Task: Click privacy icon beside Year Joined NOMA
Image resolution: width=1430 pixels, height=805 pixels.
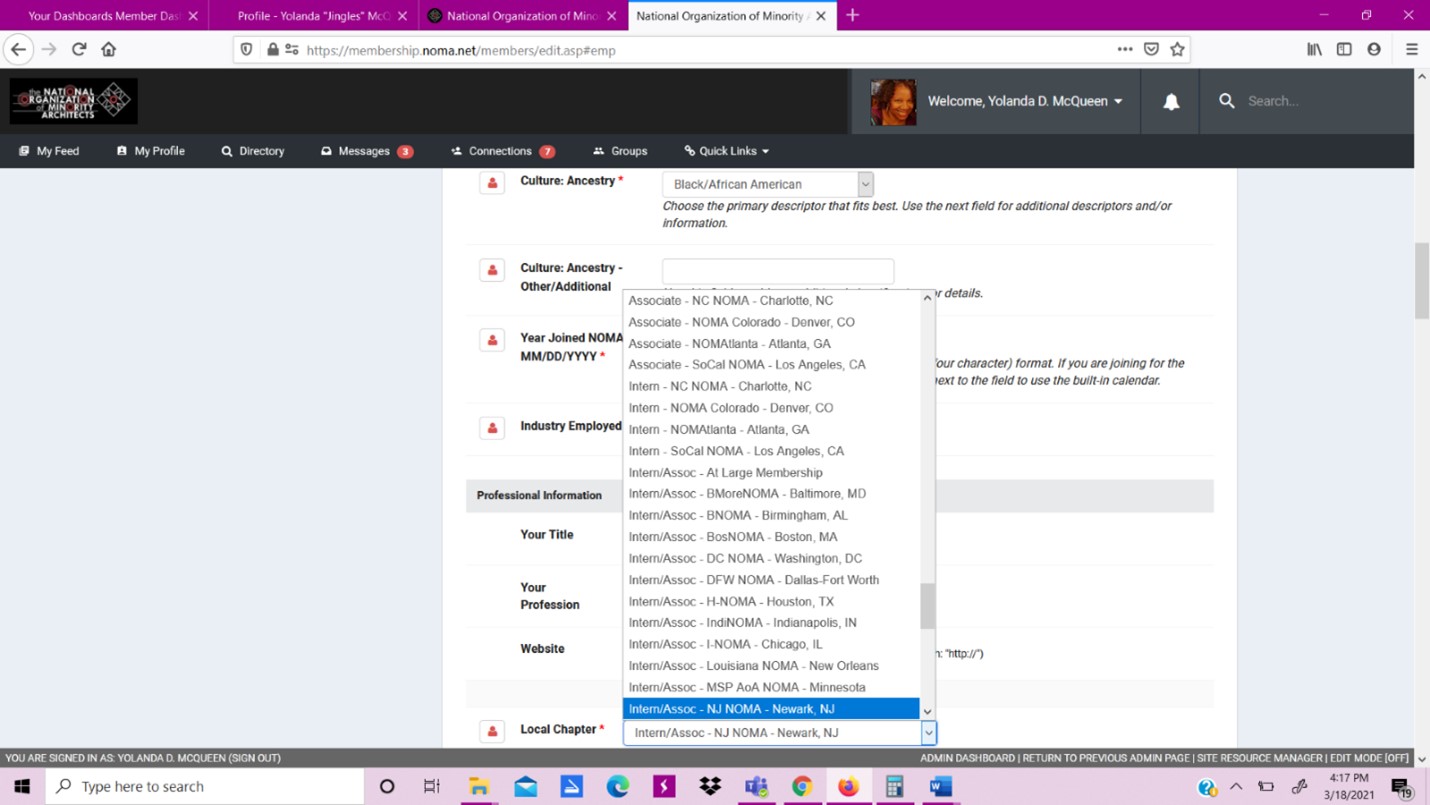Action: tap(492, 340)
